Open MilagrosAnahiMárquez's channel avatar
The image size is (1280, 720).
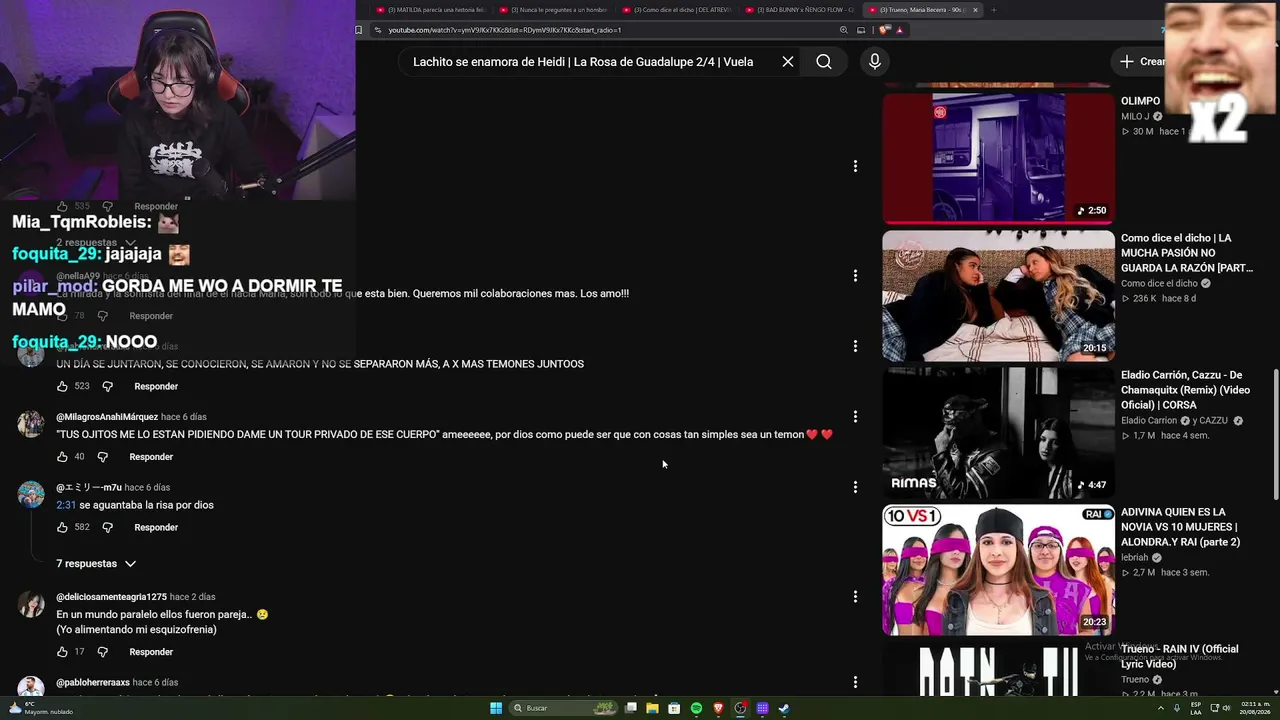(31, 424)
